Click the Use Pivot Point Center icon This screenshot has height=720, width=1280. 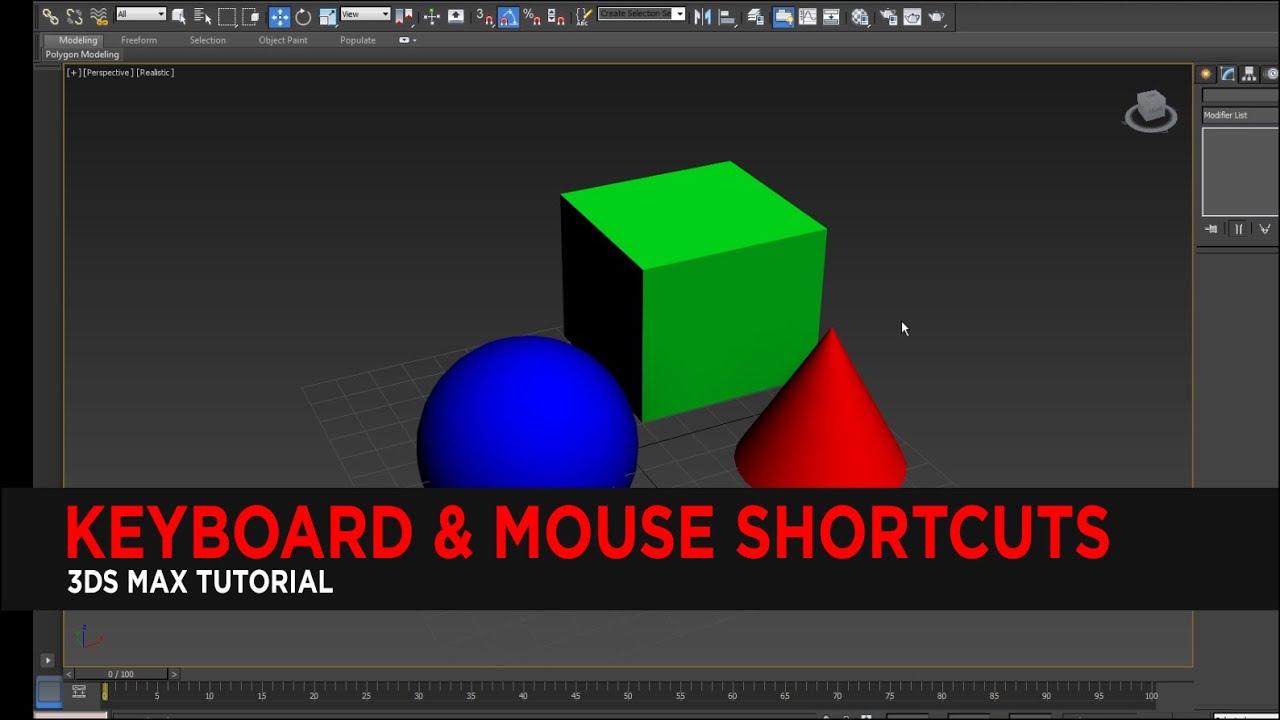403,16
